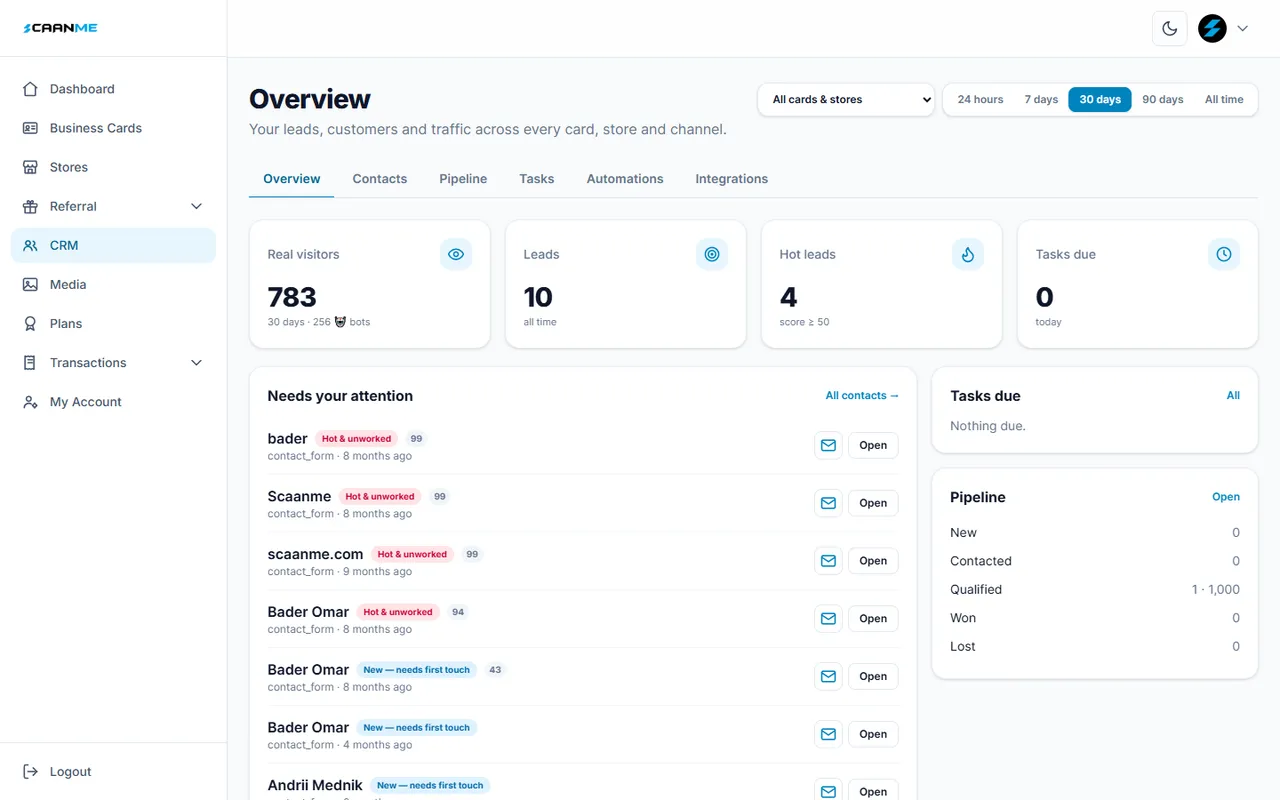The height and width of the screenshot is (800, 1280).
Task: Email Bader Omar with score 94
Action: 828,619
